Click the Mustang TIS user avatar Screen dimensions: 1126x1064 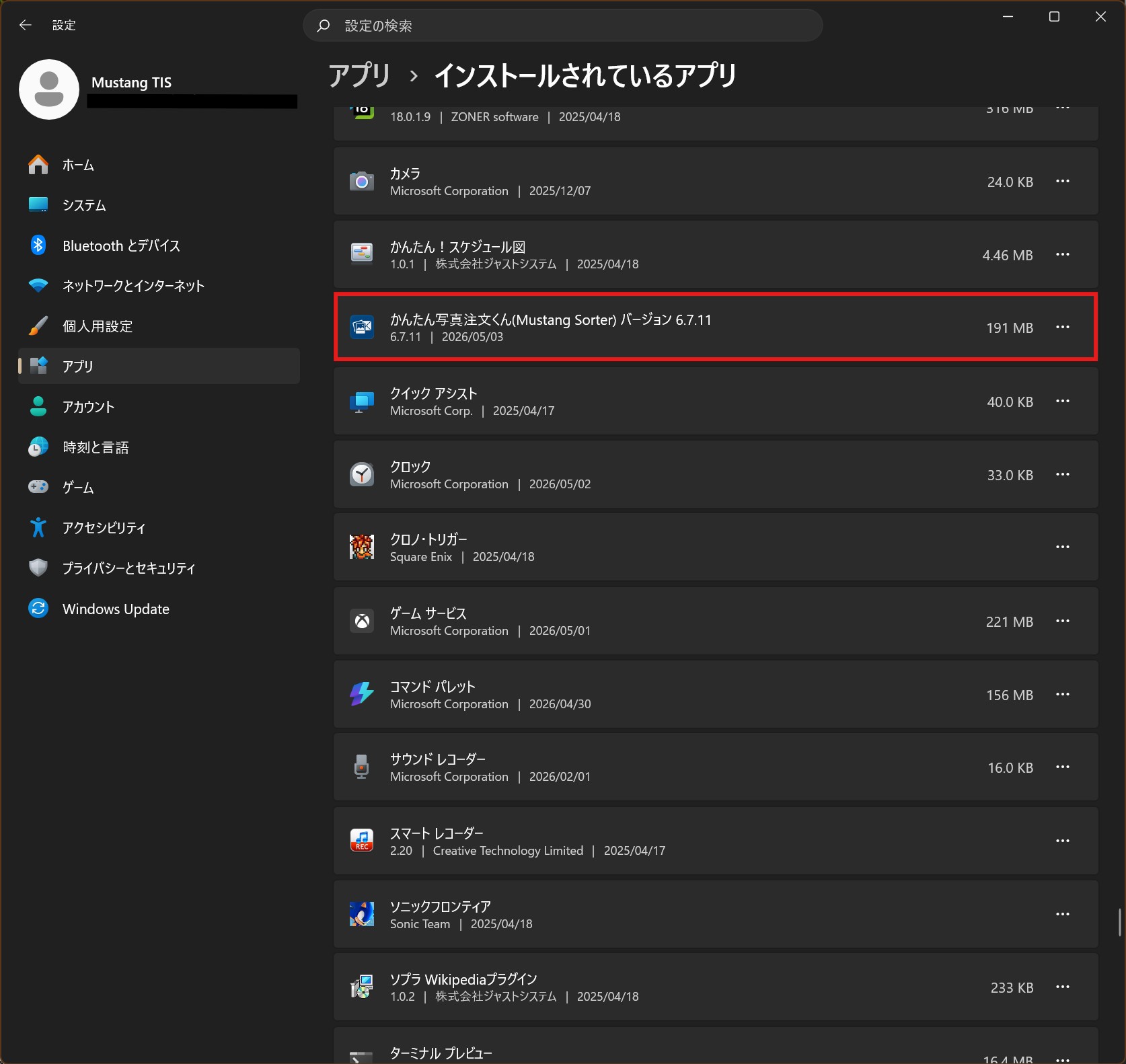tap(49, 89)
